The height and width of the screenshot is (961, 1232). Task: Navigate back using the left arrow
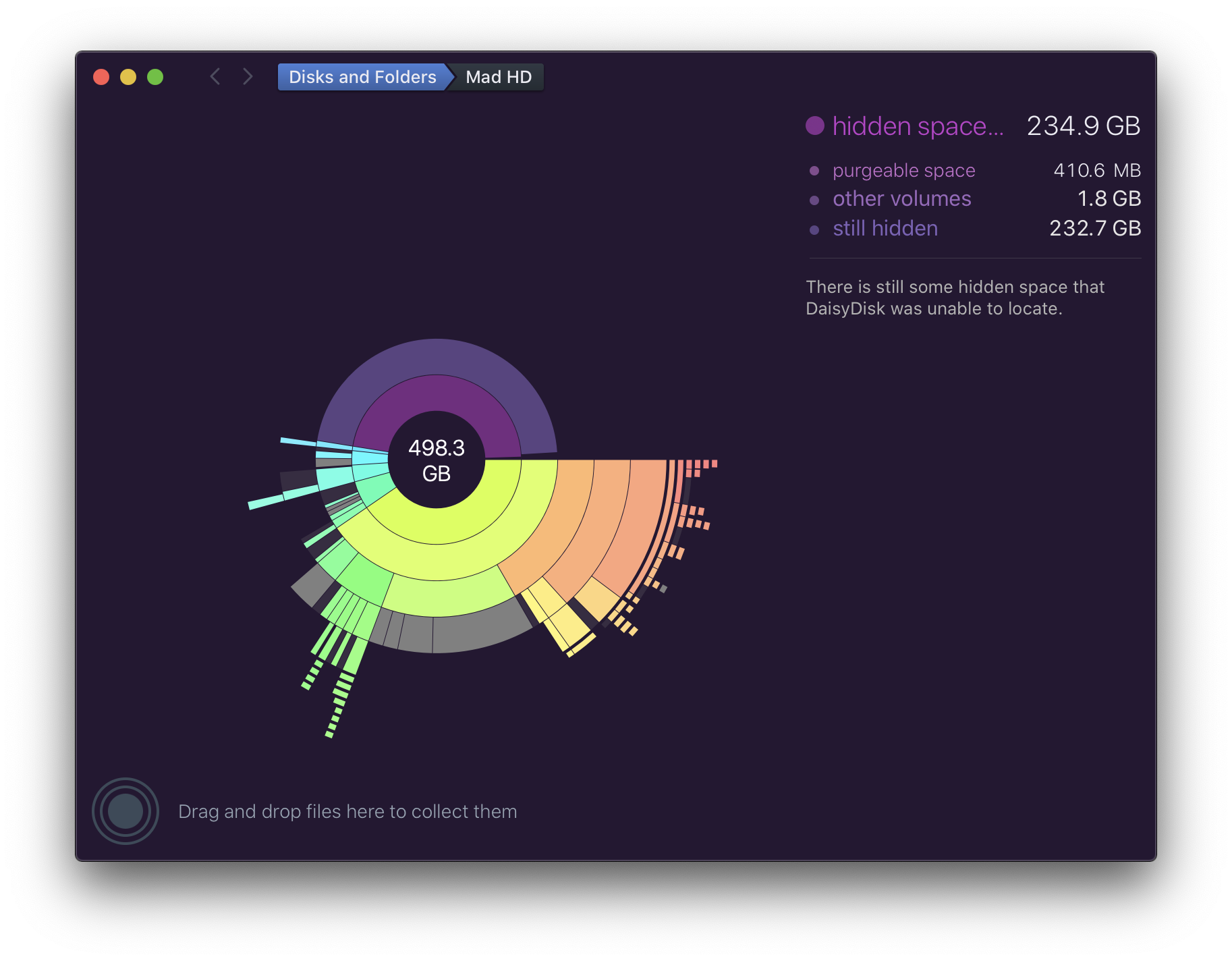(x=215, y=77)
